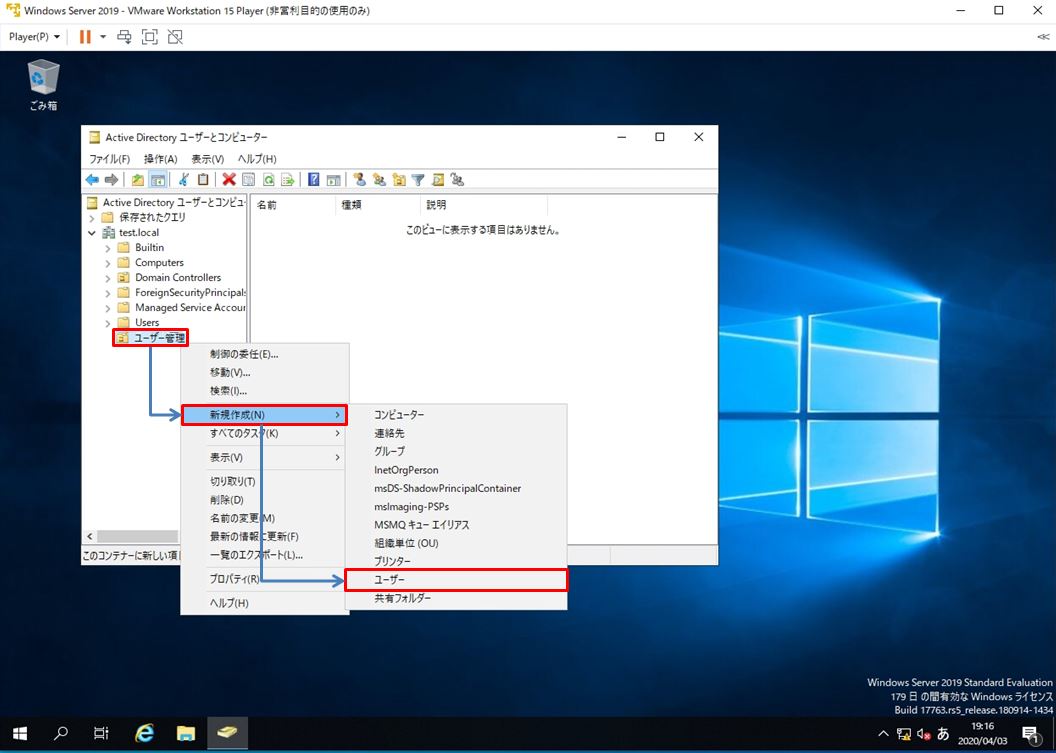Expand the 保存されたクエリ tree node
This screenshot has width=1056, height=753.
tap(92, 218)
